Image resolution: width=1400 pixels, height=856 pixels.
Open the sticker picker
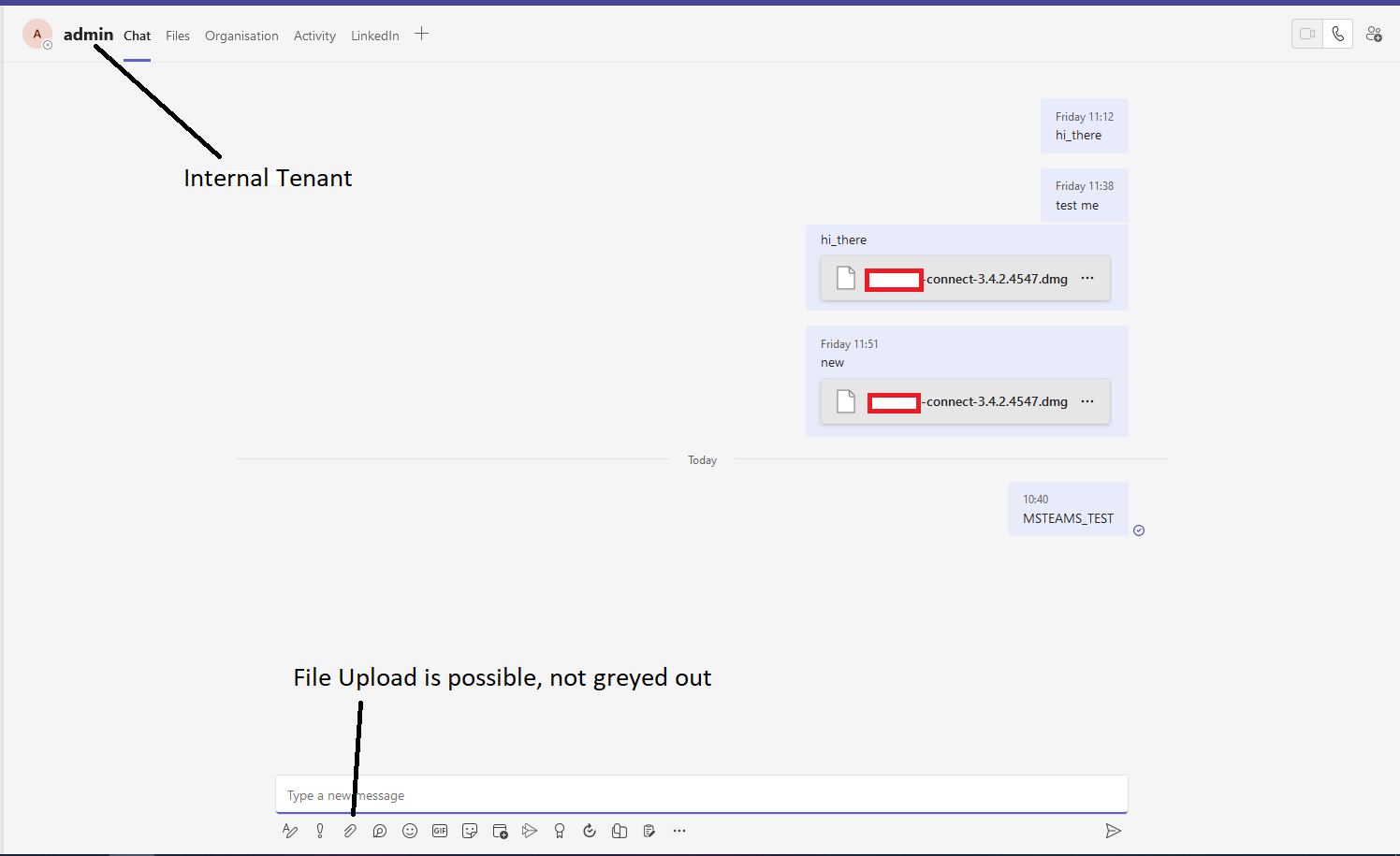coord(470,831)
